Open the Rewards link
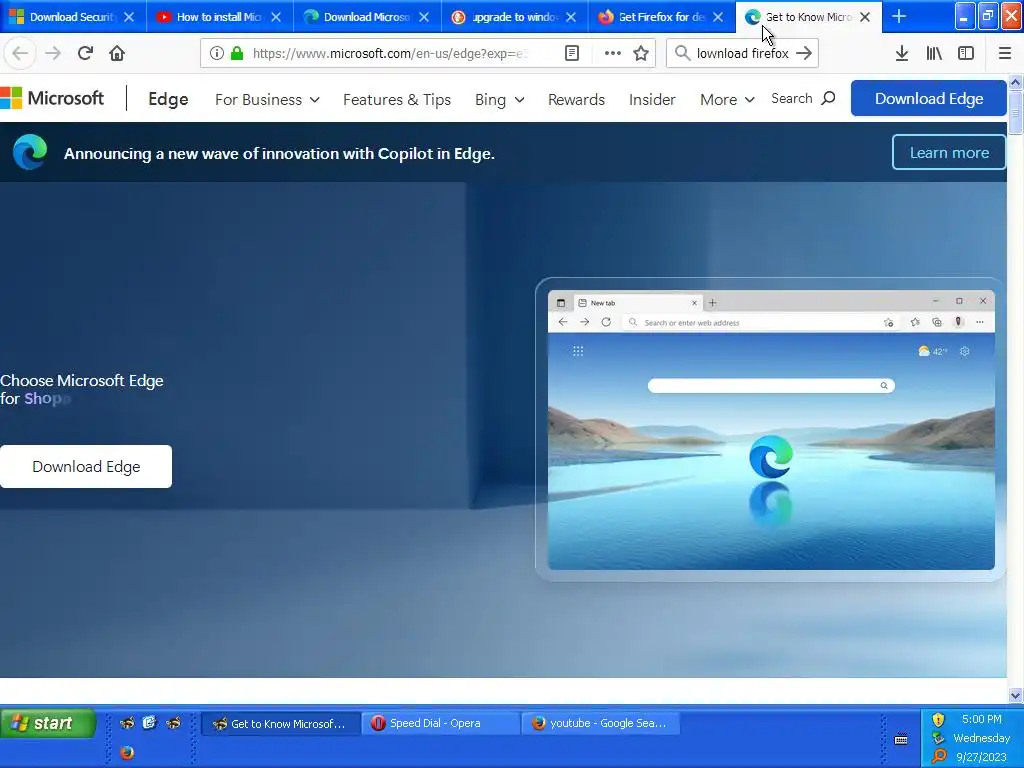 [x=576, y=100]
